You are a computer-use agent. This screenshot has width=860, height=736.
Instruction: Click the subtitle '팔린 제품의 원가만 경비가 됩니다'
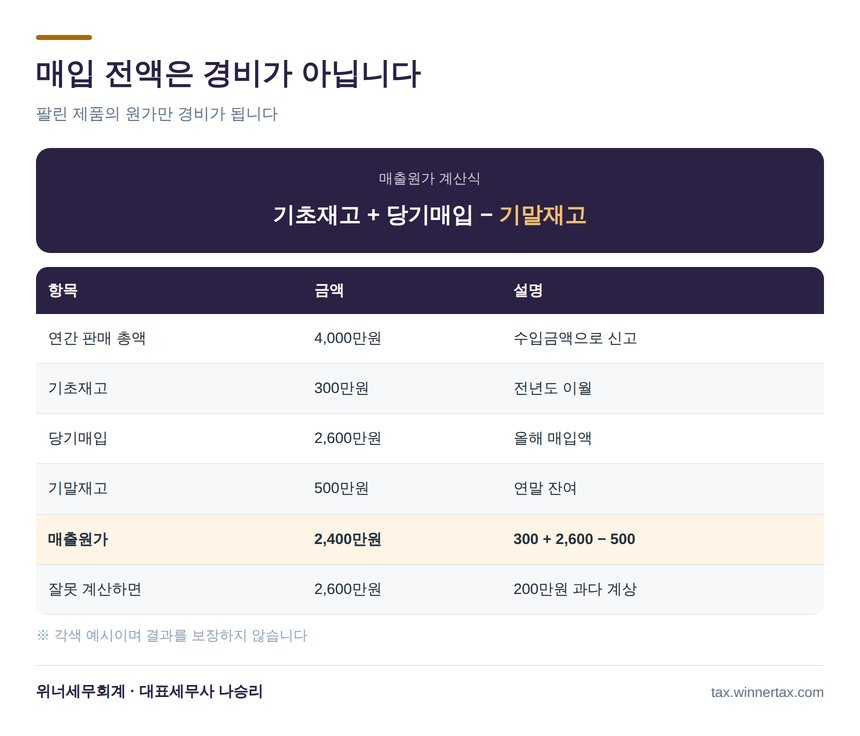pyautogui.click(x=157, y=114)
